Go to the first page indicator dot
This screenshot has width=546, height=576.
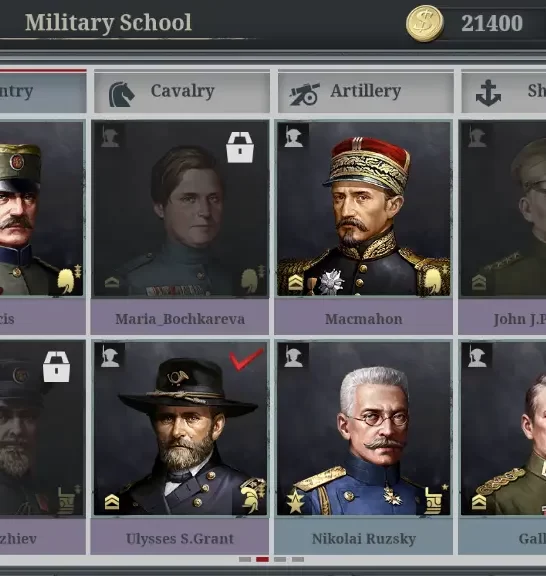coord(245,559)
